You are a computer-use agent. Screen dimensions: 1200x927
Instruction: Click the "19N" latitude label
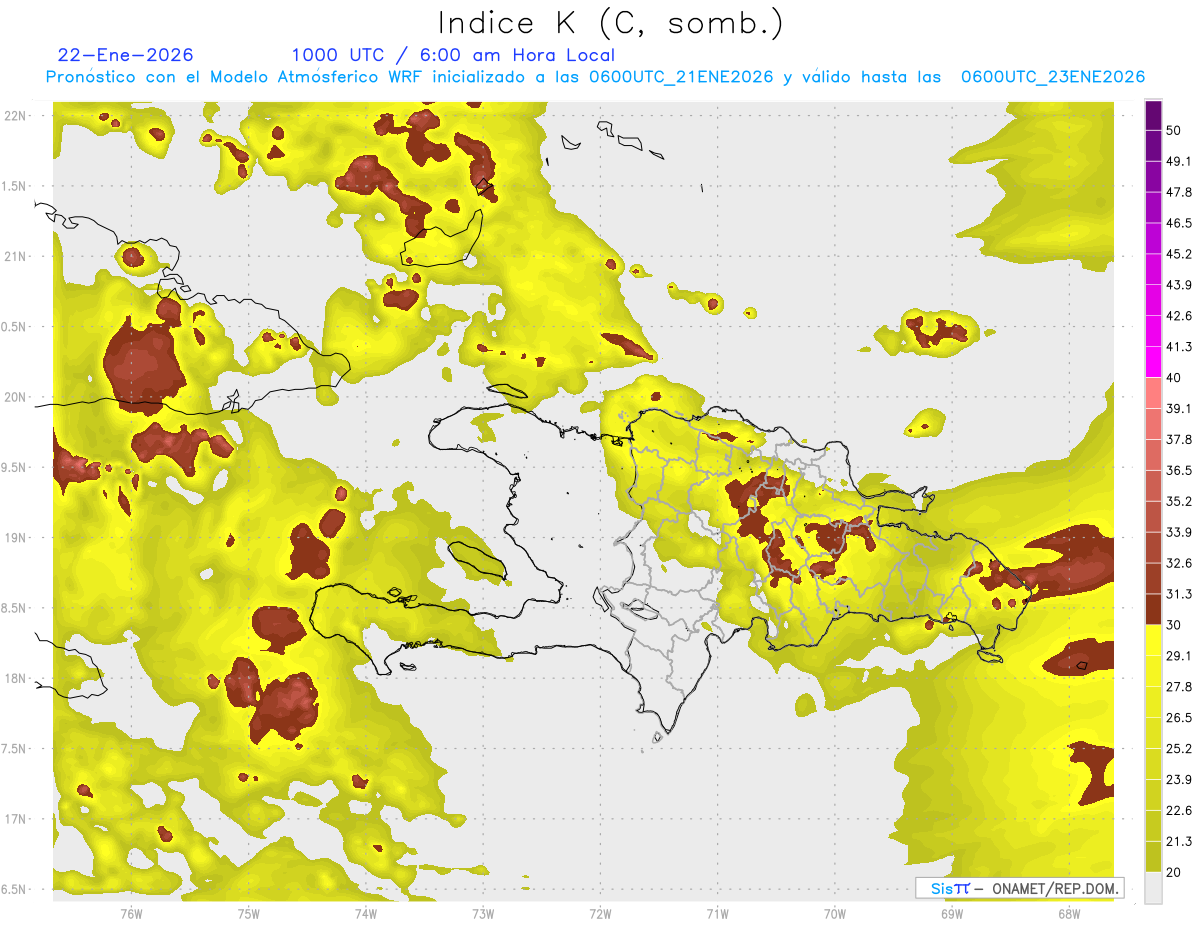tap(15, 538)
